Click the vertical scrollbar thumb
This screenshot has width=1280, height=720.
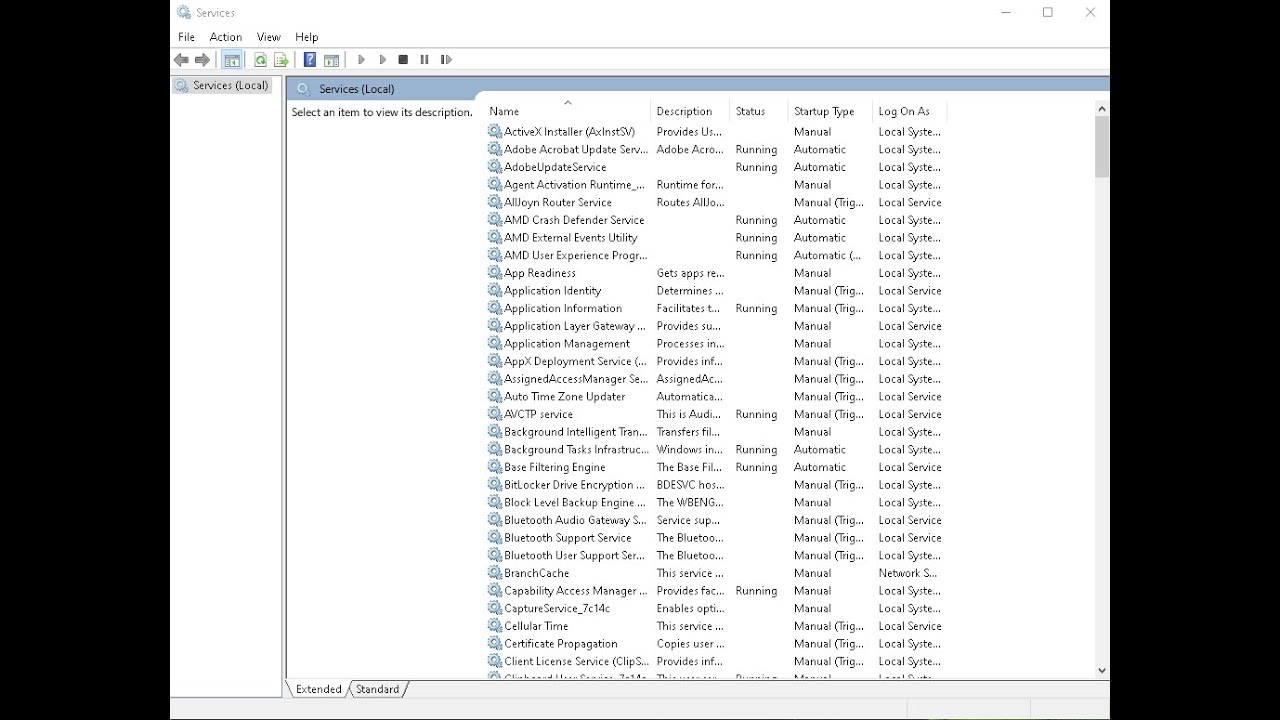click(1102, 147)
